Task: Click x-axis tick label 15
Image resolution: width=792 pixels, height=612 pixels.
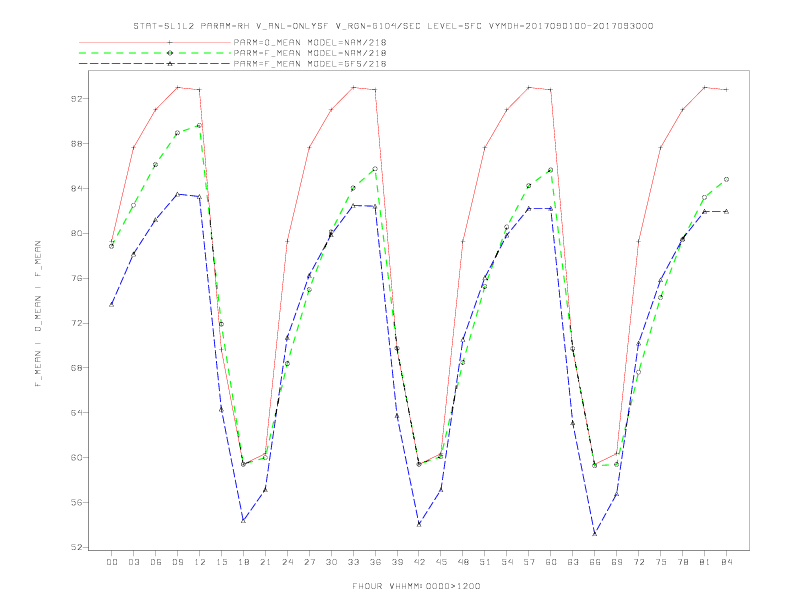Action: coord(221,562)
